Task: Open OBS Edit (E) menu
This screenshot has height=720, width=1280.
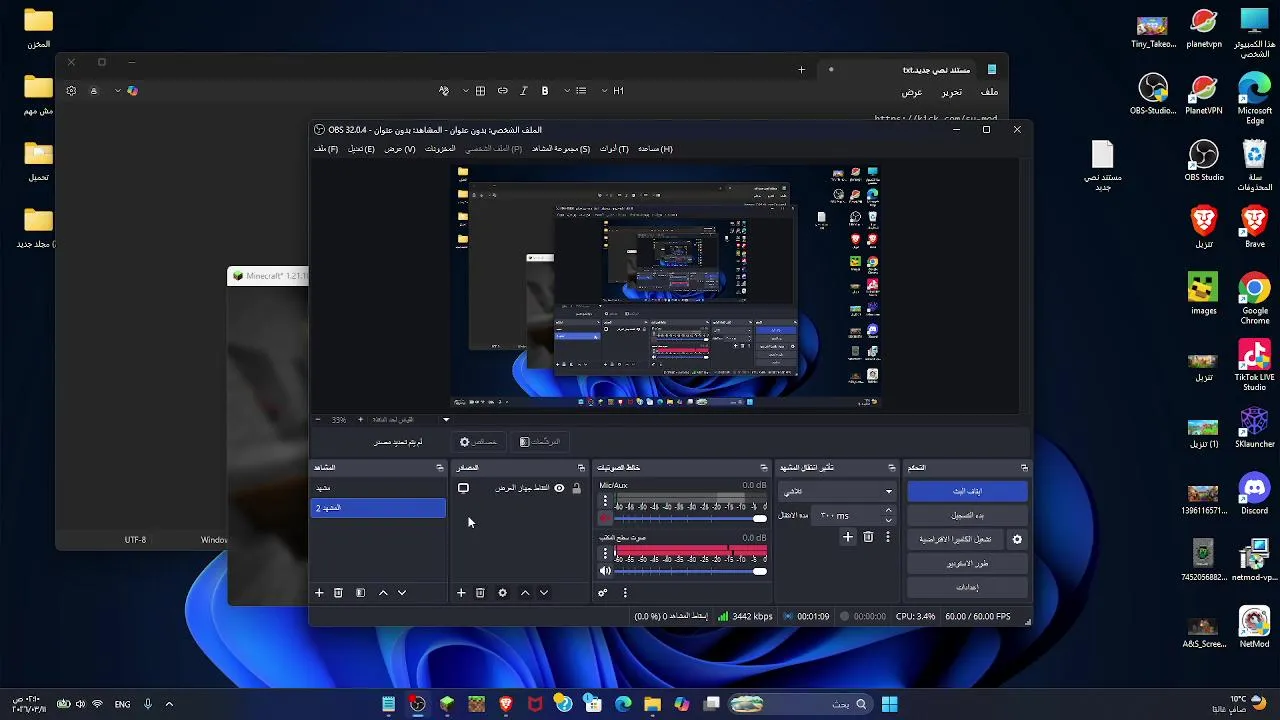Action: [361, 149]
